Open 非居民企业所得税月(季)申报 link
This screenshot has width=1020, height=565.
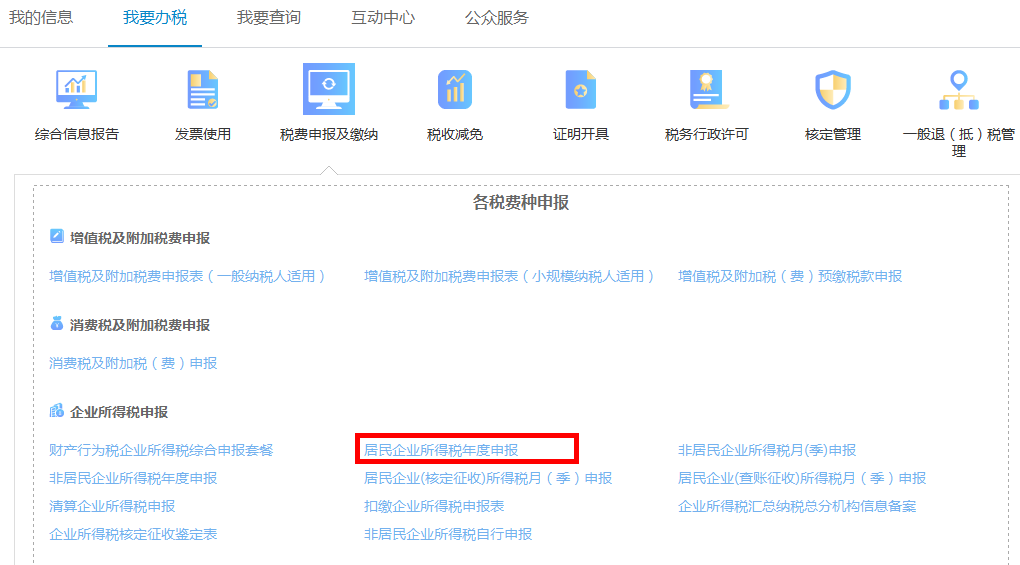tap(767, 450)
